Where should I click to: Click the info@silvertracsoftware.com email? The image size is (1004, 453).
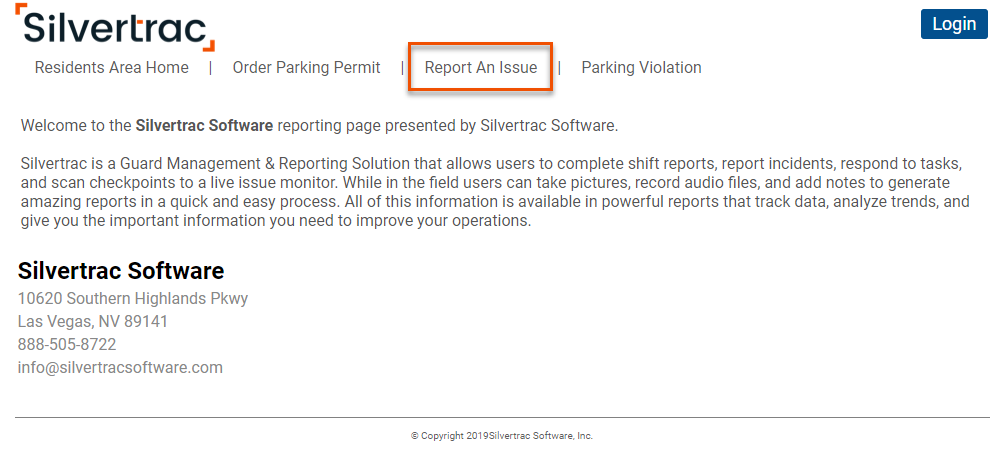pyautogui.click(x=120, y=368)
